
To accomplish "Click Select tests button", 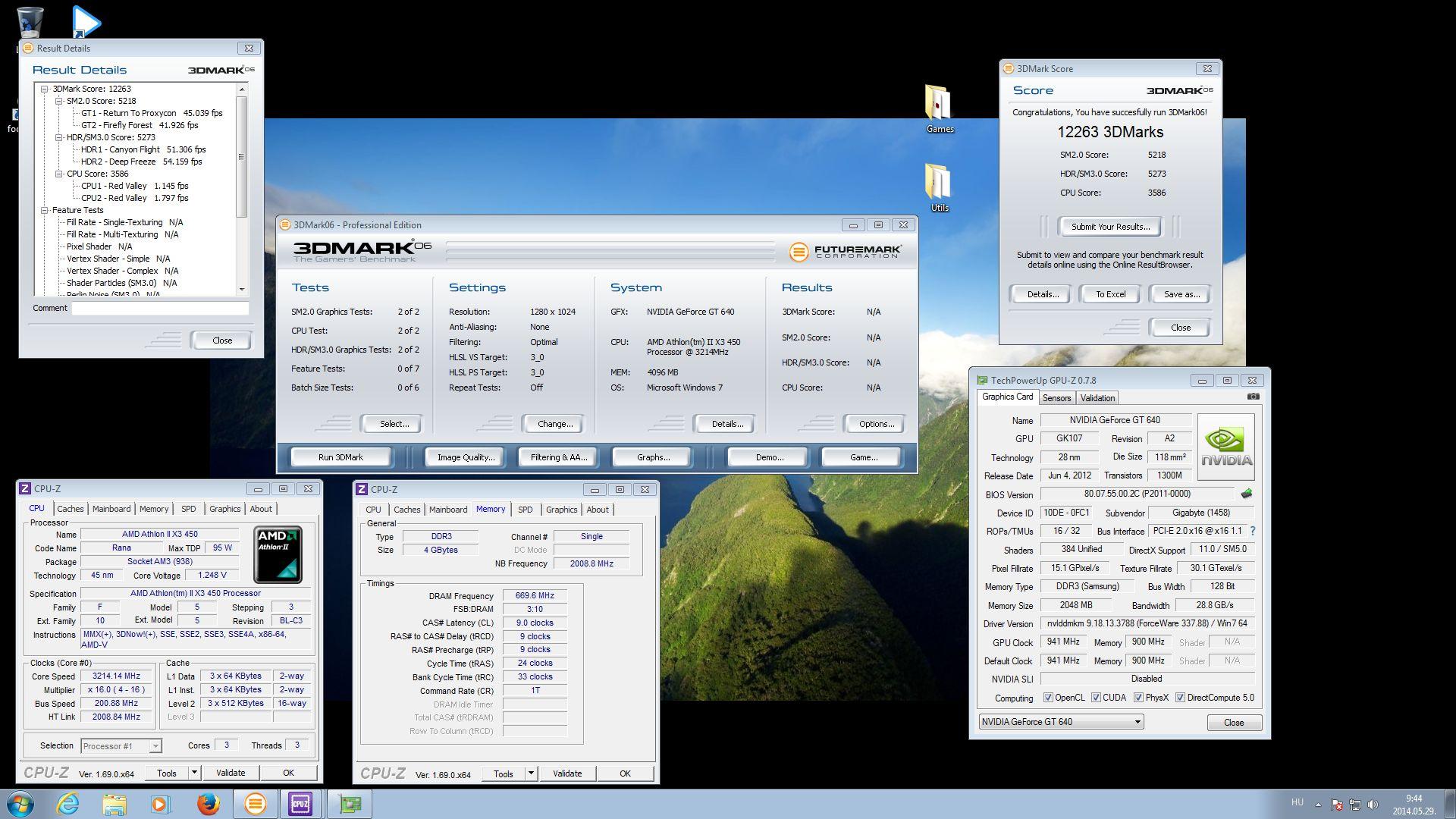I will pos(394,424).
